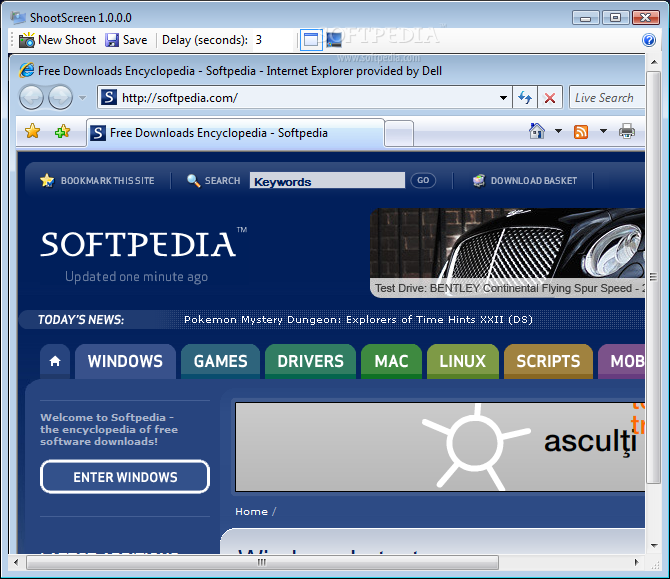Click the Keywords search field
This screenshot has width=670, height=579.
pos(327,180)
